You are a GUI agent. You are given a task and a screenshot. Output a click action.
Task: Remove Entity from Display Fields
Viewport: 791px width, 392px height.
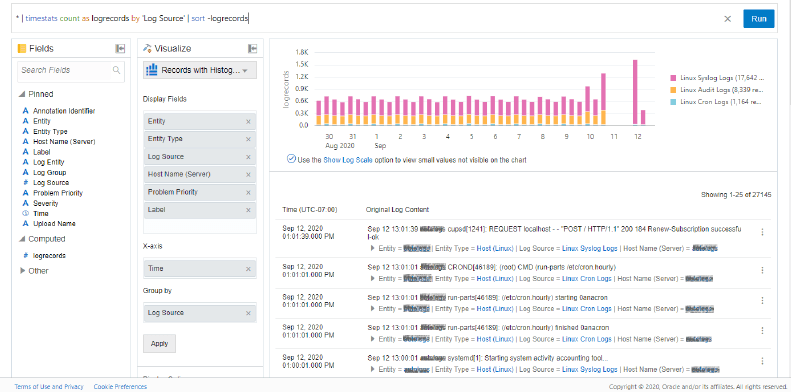248,122
